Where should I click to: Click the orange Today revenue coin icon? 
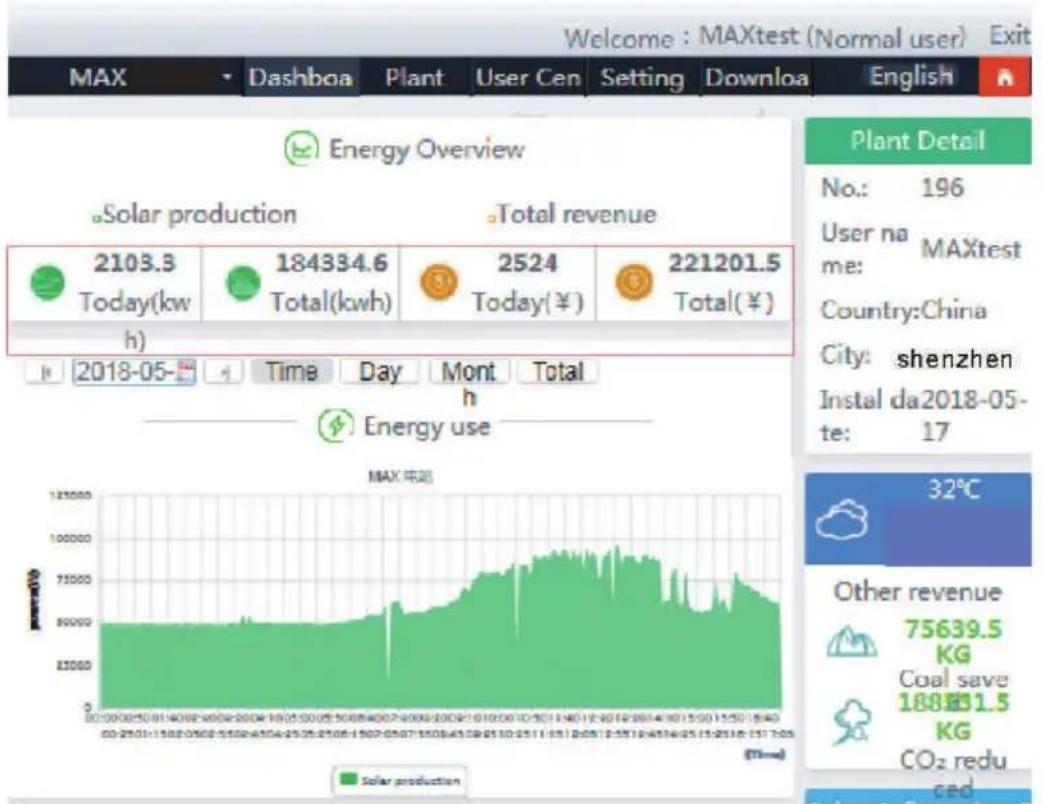click(438, 282)
